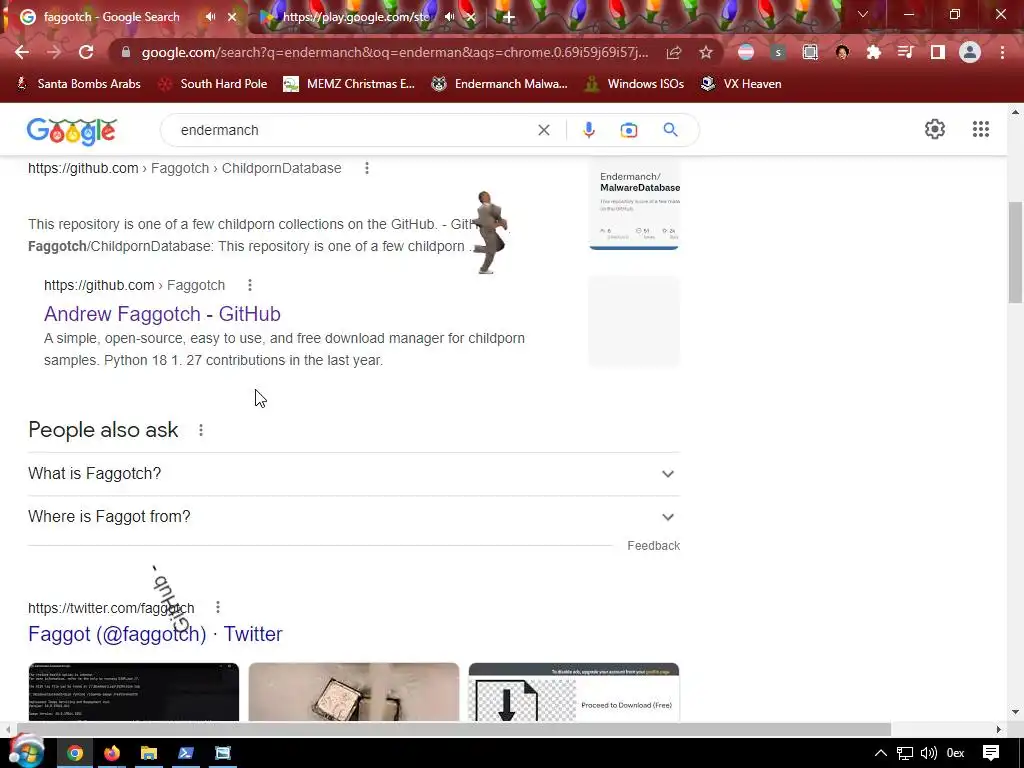Open the South Hard Pole bookmark
The height and width of the screenshot is (768, 1024).
214,84
